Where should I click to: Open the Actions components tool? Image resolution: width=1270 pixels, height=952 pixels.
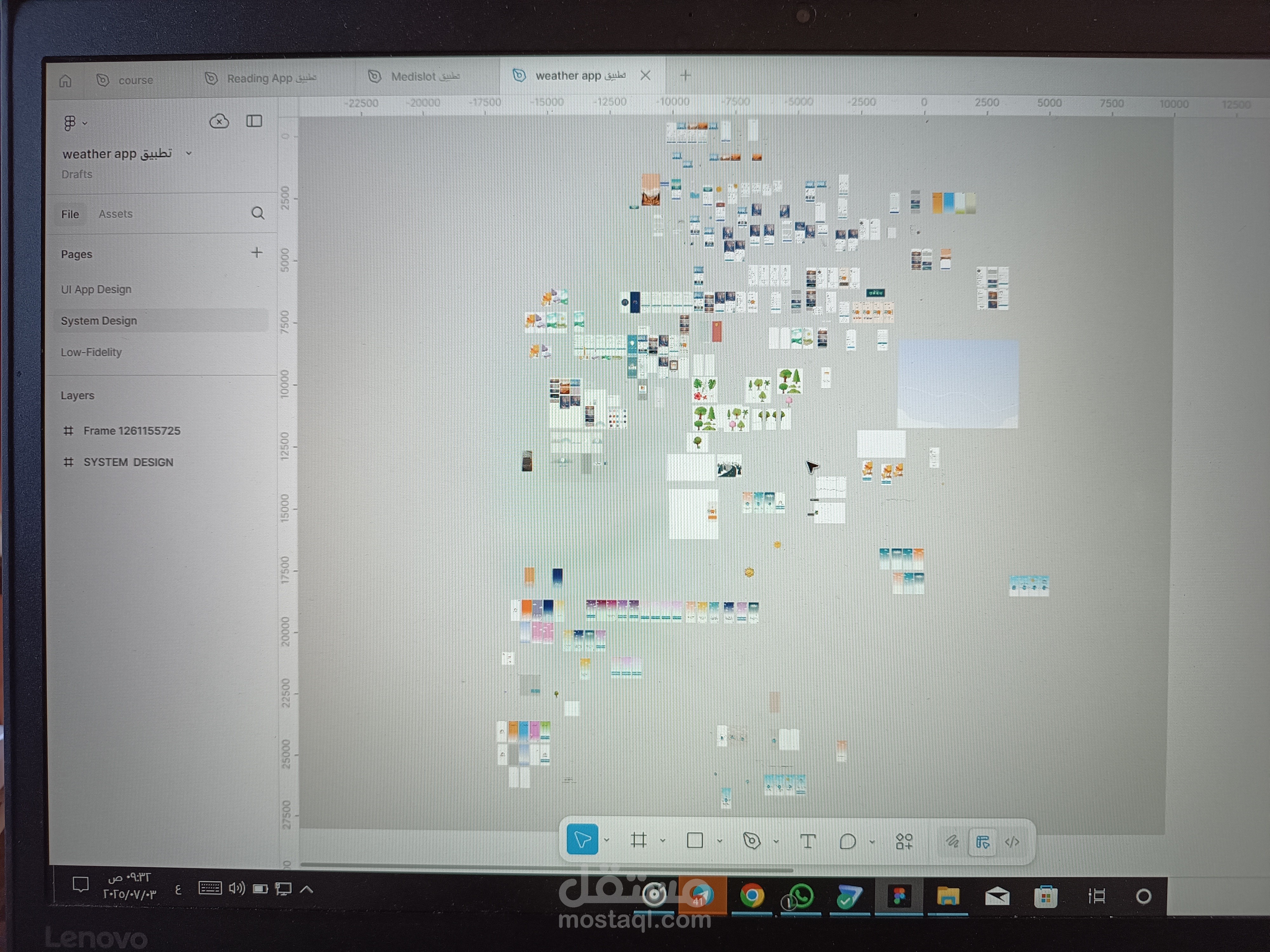pyautogui.click(x=904, y=842)
